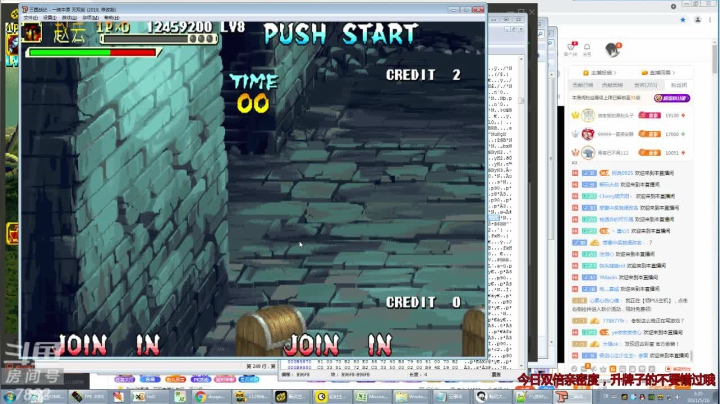Click the third-ranked contributor avatar with 10051
720x404 pixels.
point(588,152)
